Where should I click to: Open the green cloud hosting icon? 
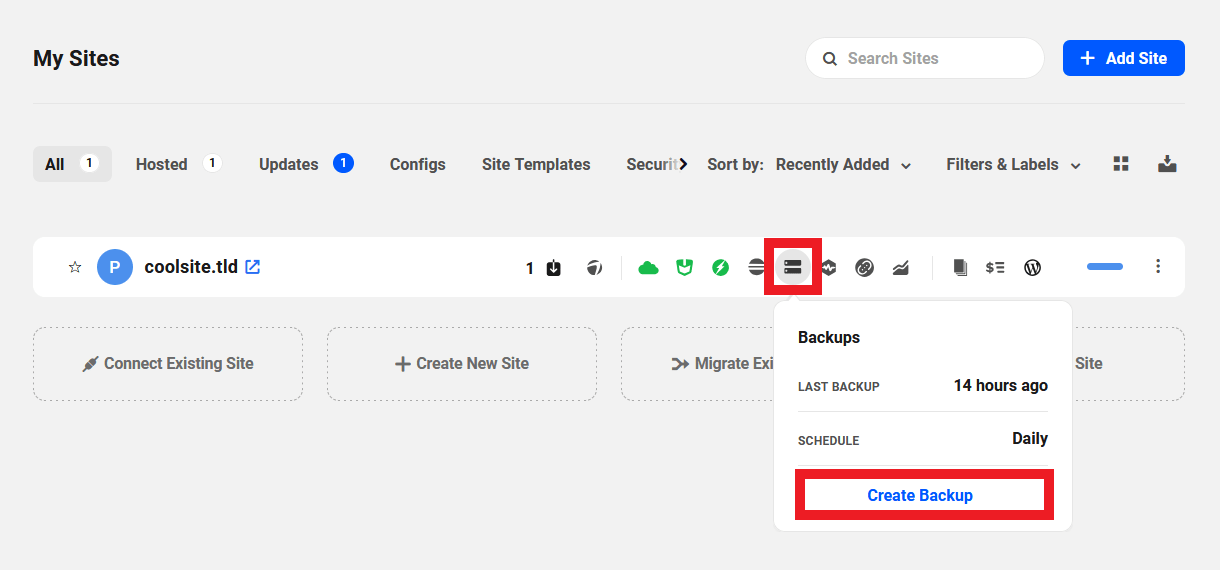pos(649,267)
